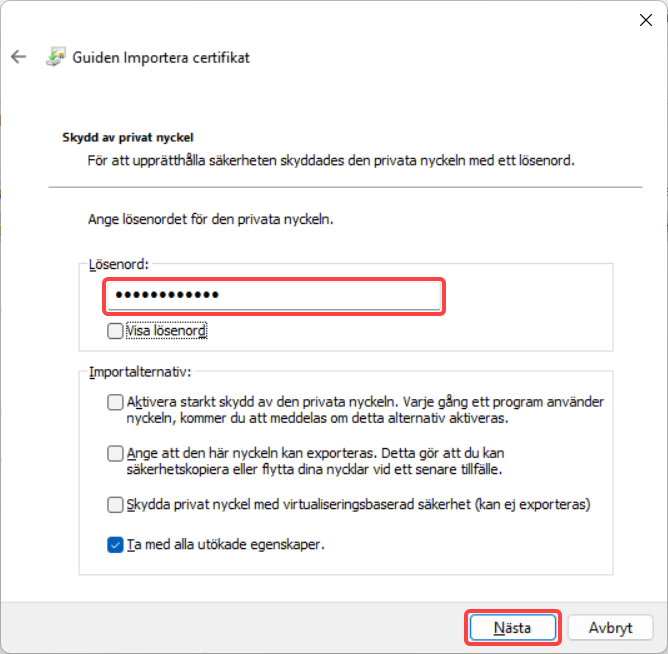668x654 pixels.
Task: Tick the Visa lösenord checkbox
Action: point(115,331)
